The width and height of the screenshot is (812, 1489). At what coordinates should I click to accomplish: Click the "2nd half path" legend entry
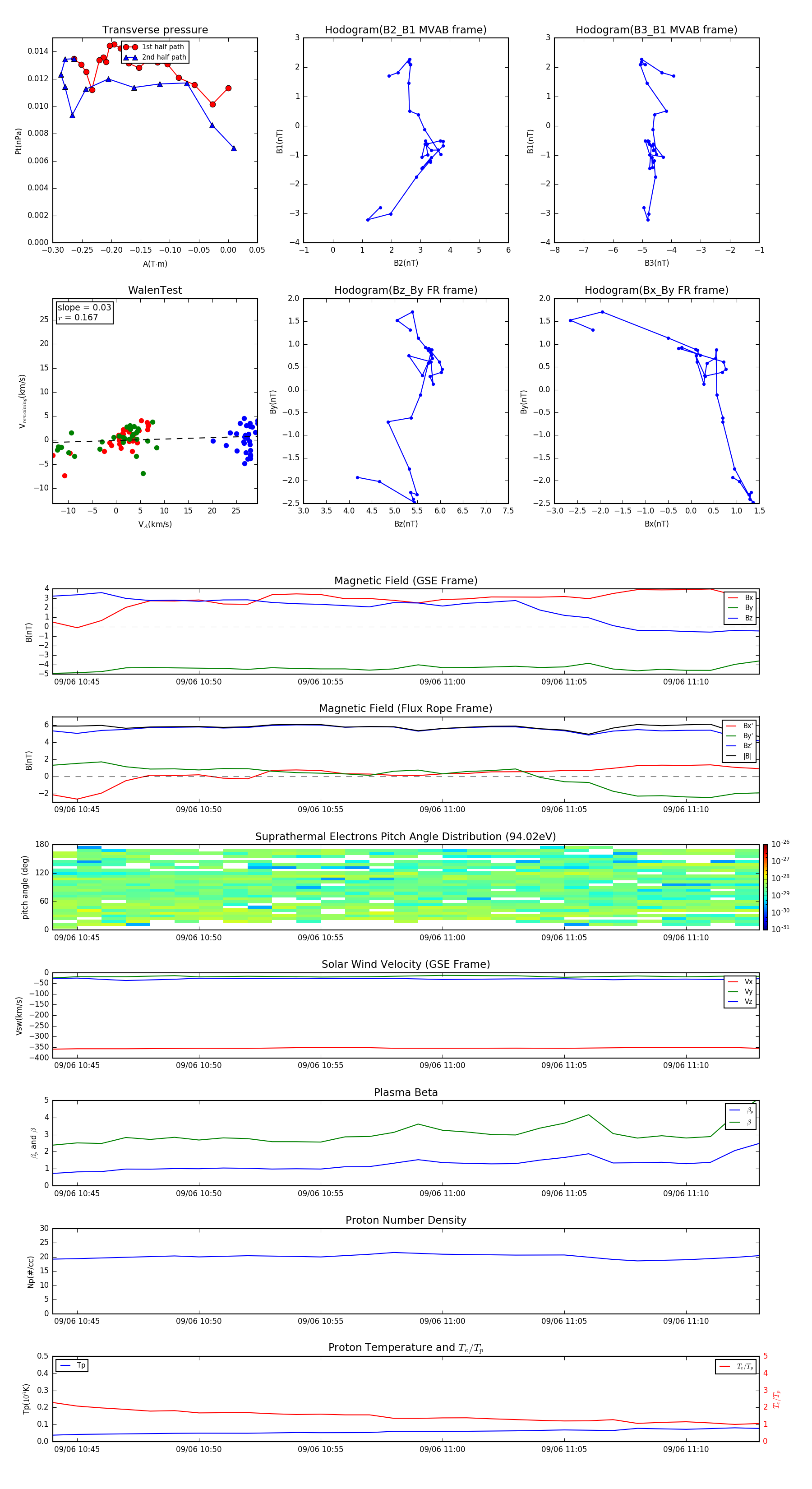[156, 57]
